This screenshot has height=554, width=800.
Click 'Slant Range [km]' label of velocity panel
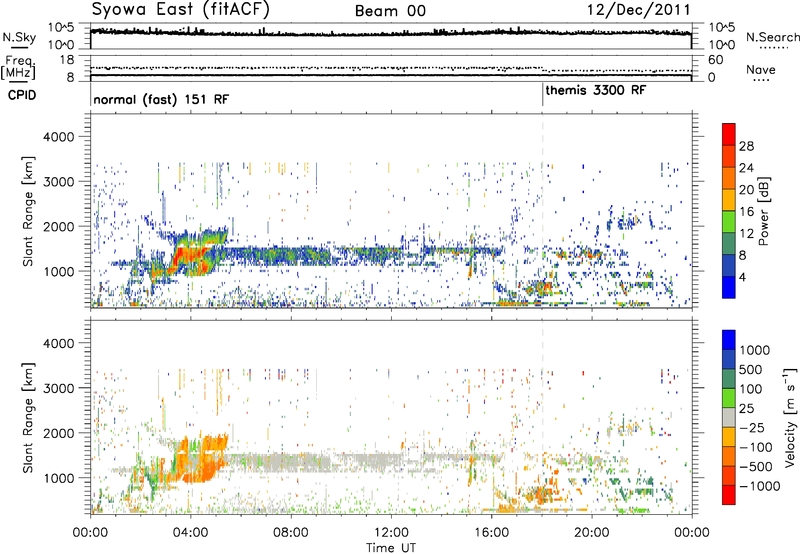(x=28, y=418)
